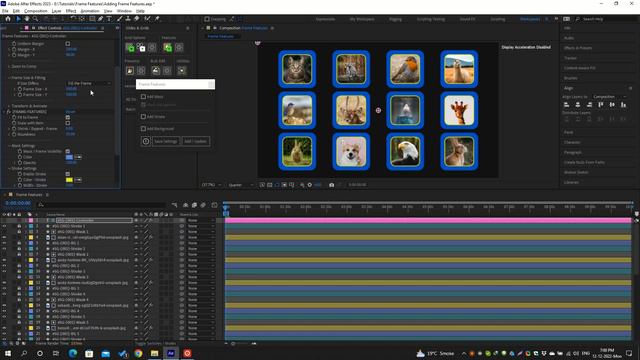Select the Hand tool

point(27,19)
